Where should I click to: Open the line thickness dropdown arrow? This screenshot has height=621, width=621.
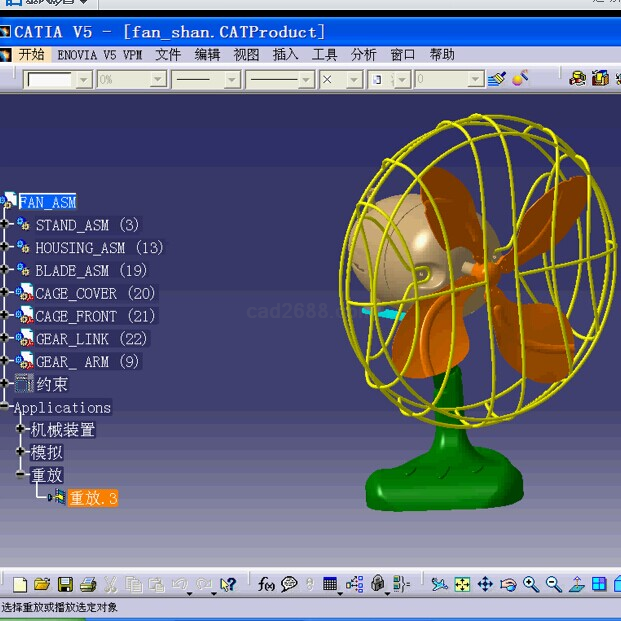click(x=232, y=79)
